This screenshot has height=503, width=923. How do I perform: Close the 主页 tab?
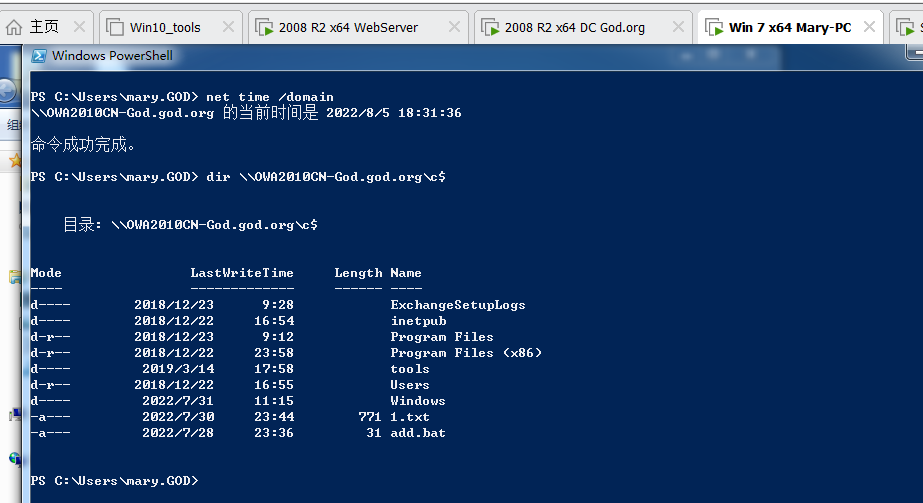point(80,27)
